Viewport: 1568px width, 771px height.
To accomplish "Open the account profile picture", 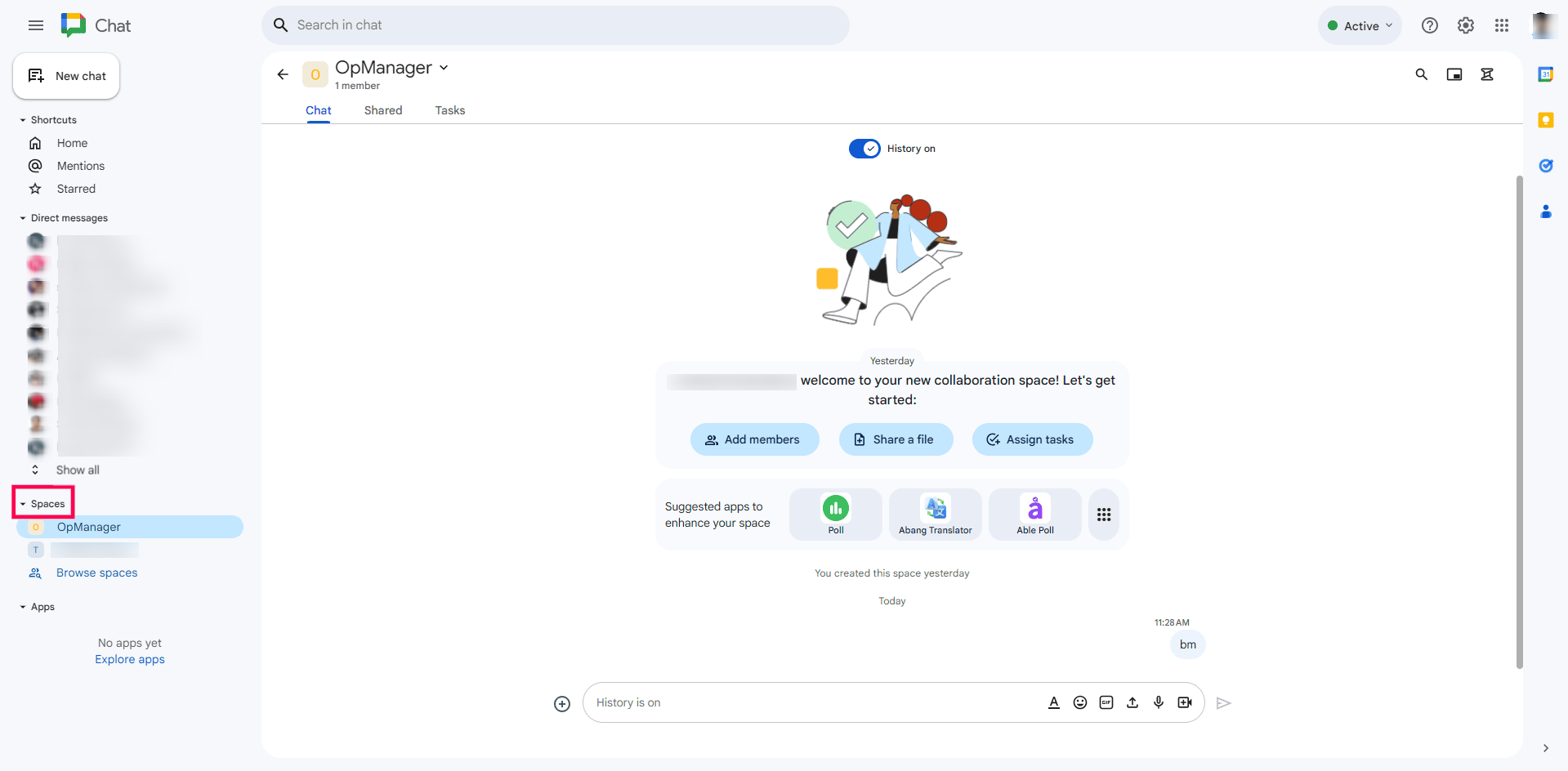I will 1543,25.
